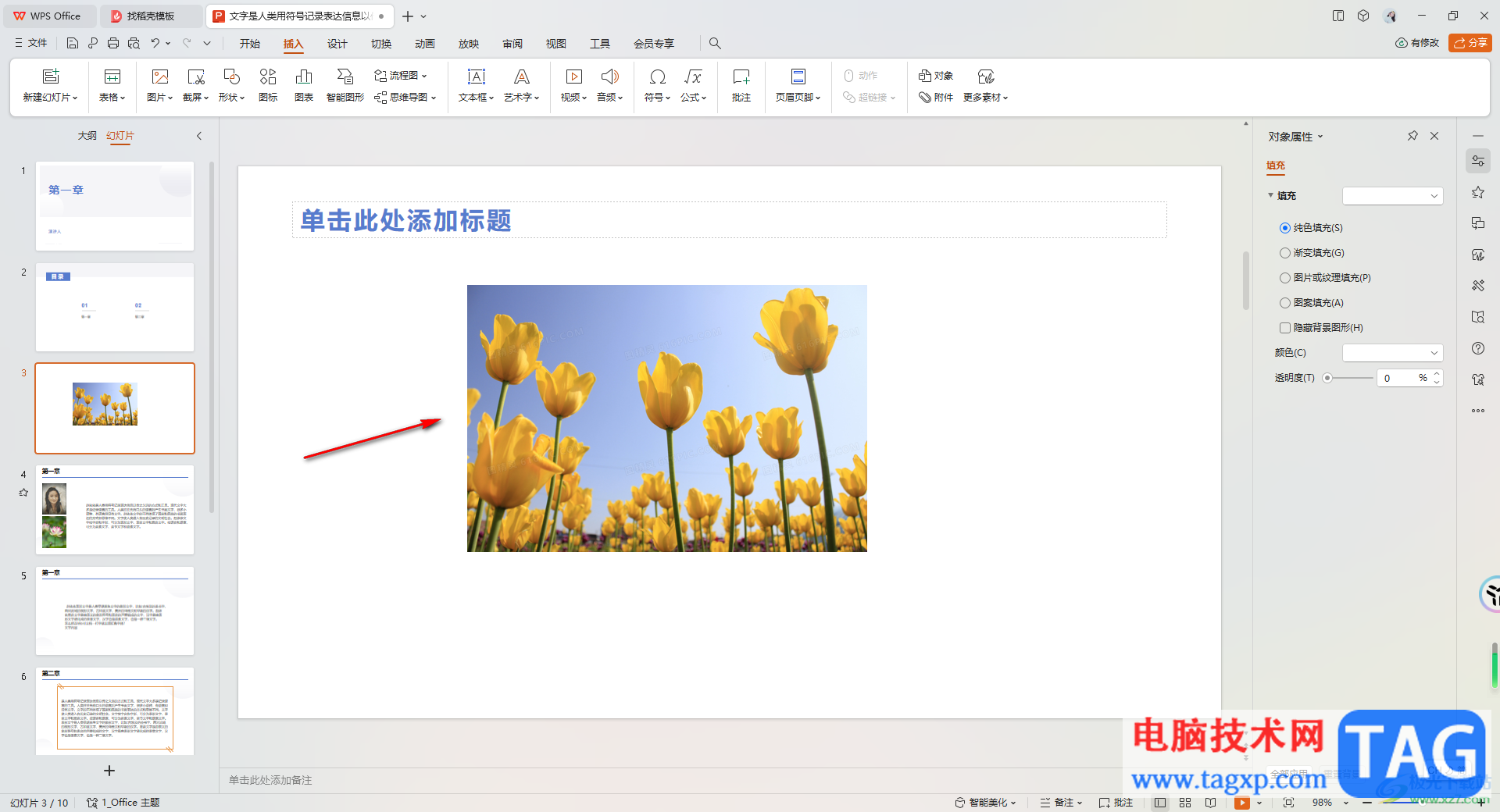The width and height of the screenshot is (1500, 812).
Task: Open the Animation (动画) ribbon tab
Action: pos(425,44)
